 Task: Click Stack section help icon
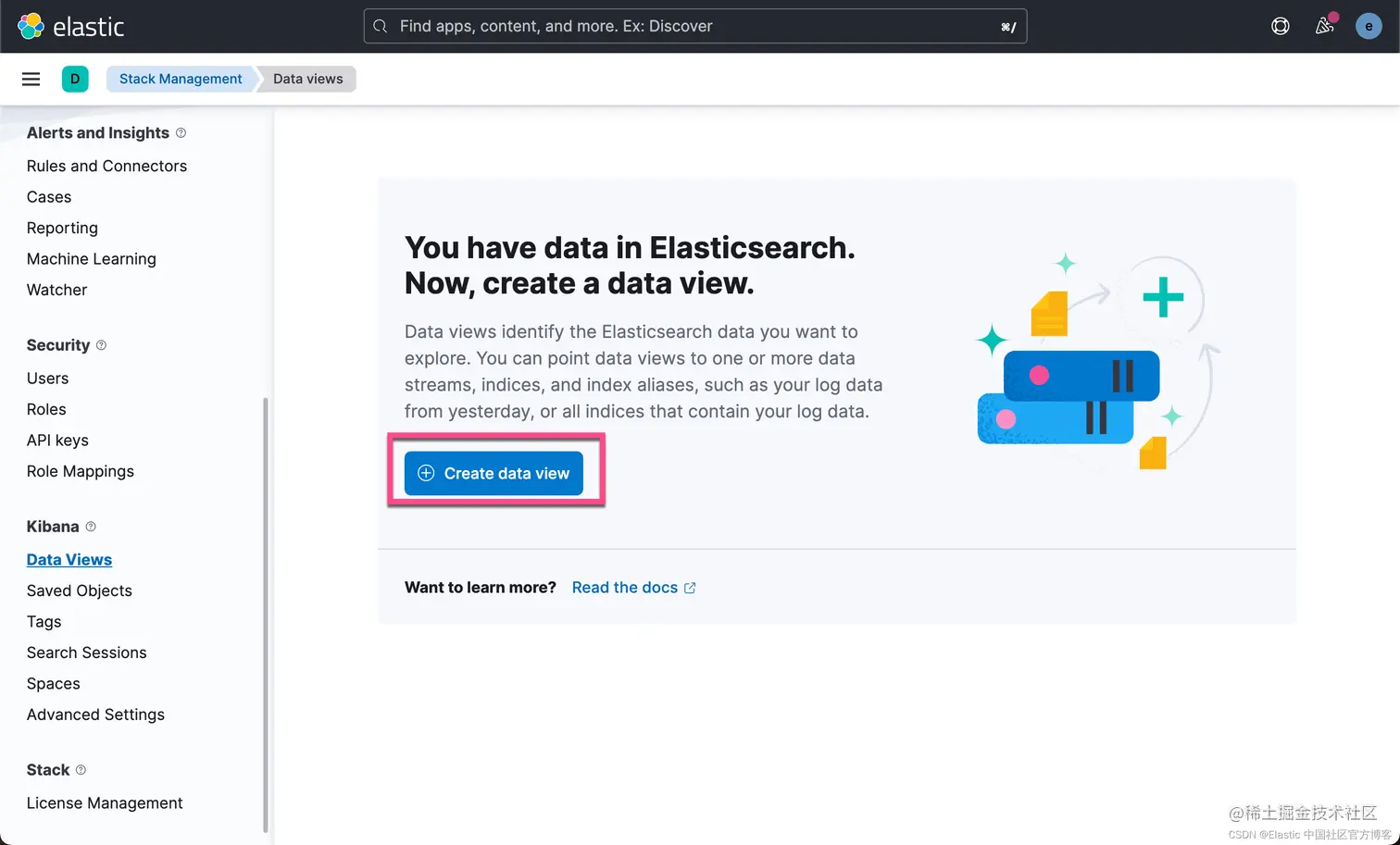tap(81, 770)
